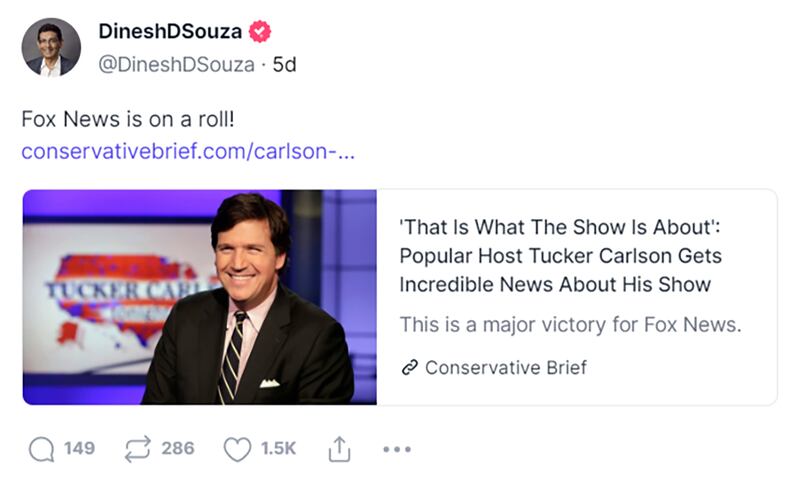Select the "Fox News is on a roll!" text
This screenshot has width=800, height=487.
[x=127, y=118]
